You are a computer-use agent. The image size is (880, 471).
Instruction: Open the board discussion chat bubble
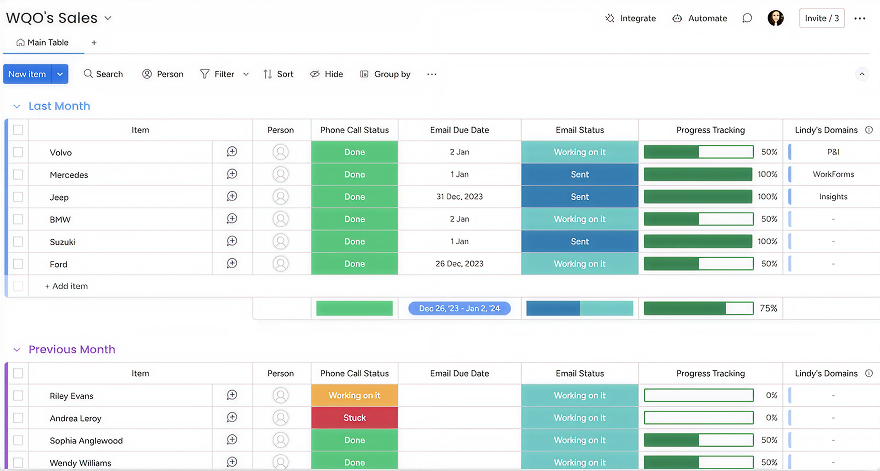(x=747, y=18)
